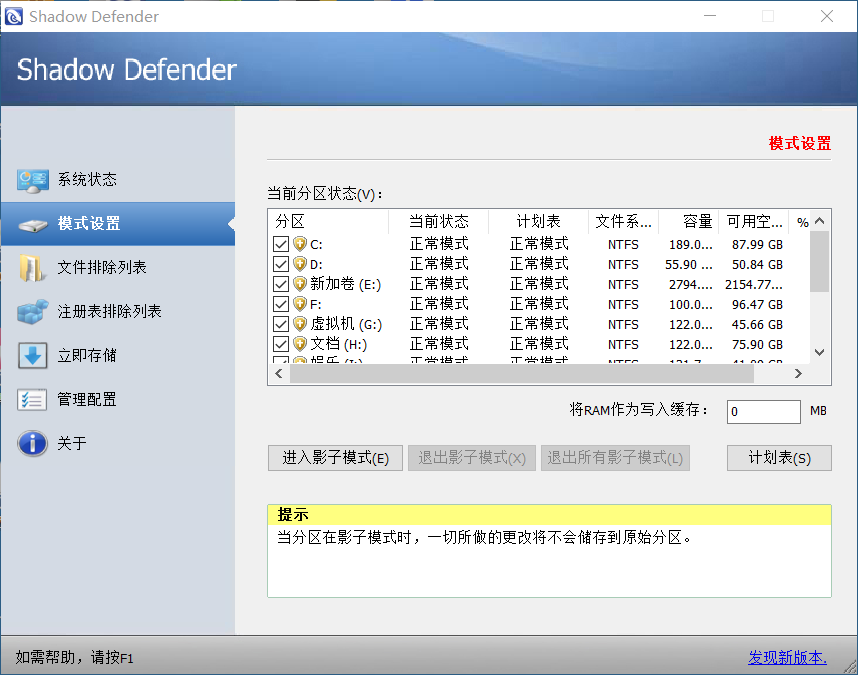Sort by the 可用空... column header
The width and height of the screenshot is (858, 675).
[754, 222]
